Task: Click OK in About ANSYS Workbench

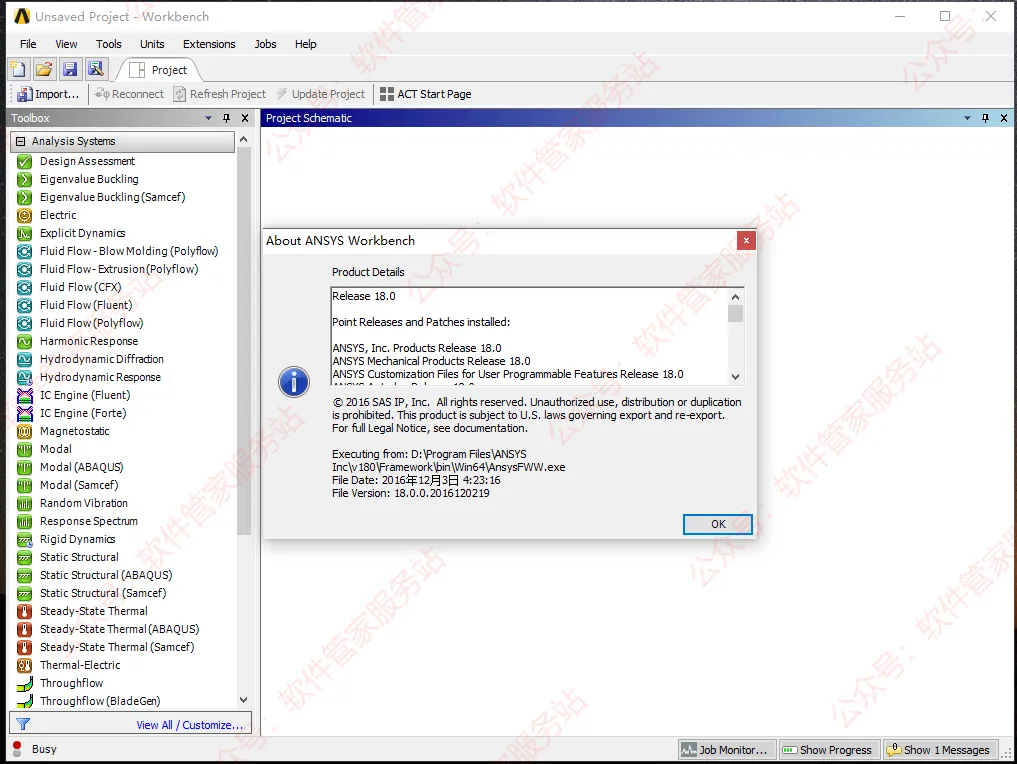Action: tap(717, 524)
